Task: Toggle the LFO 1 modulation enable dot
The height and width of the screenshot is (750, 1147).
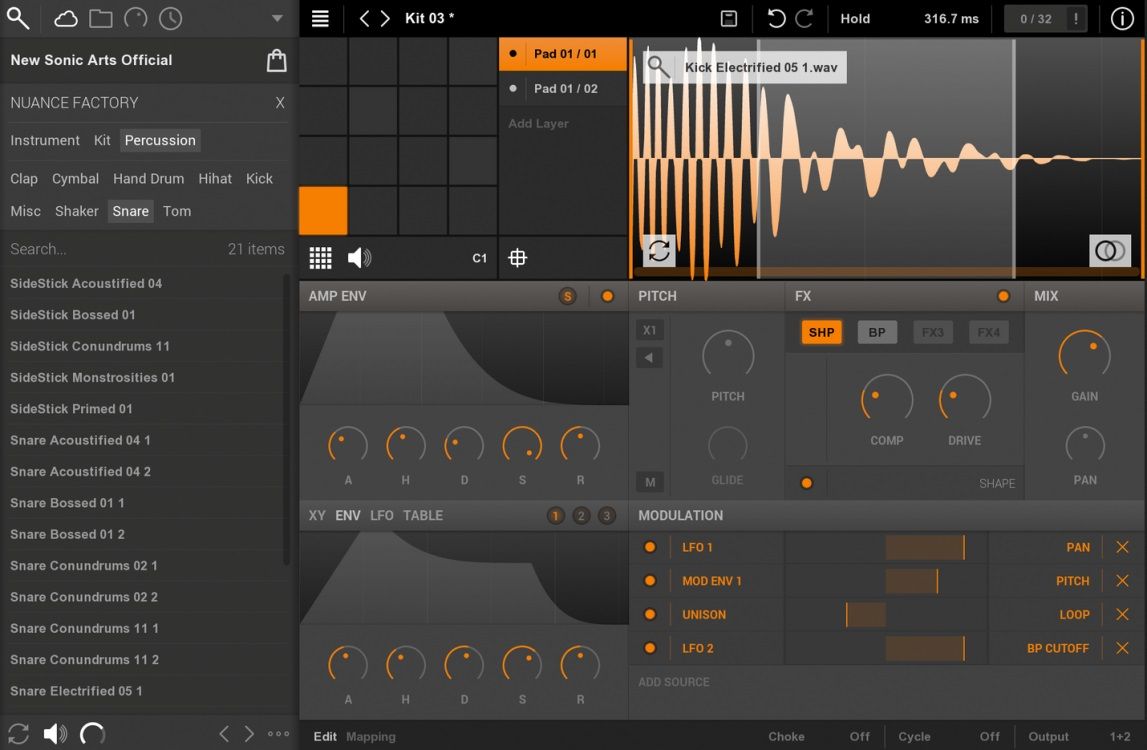Action: 649,547
